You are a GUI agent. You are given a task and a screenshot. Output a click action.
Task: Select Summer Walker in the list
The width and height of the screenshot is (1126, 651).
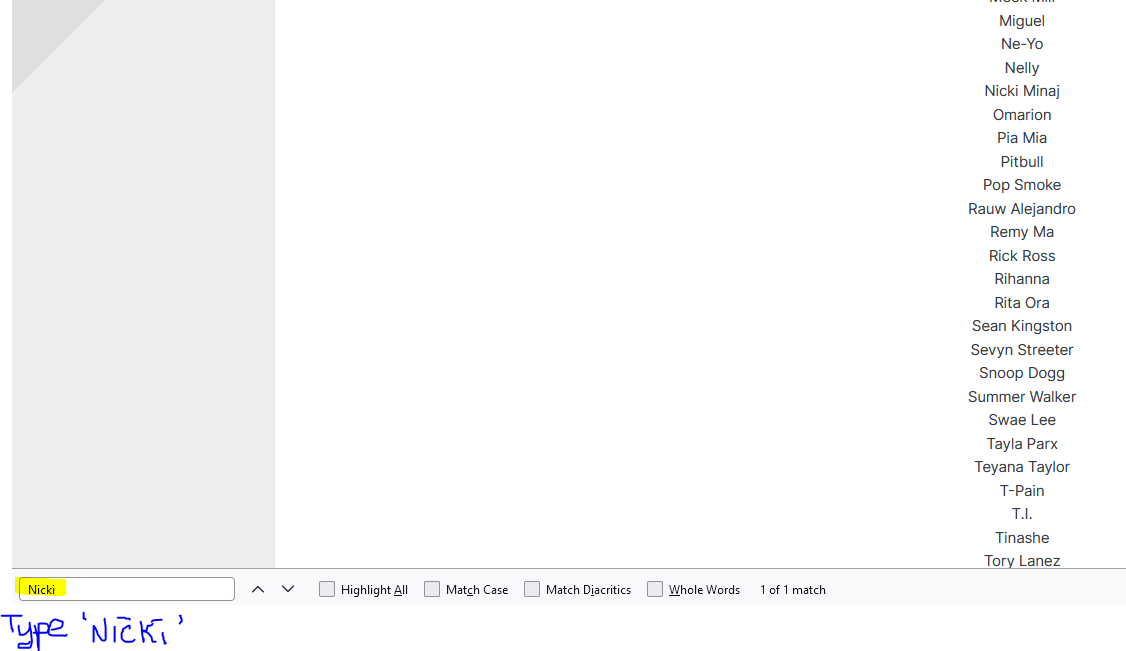coord(1022,397)
